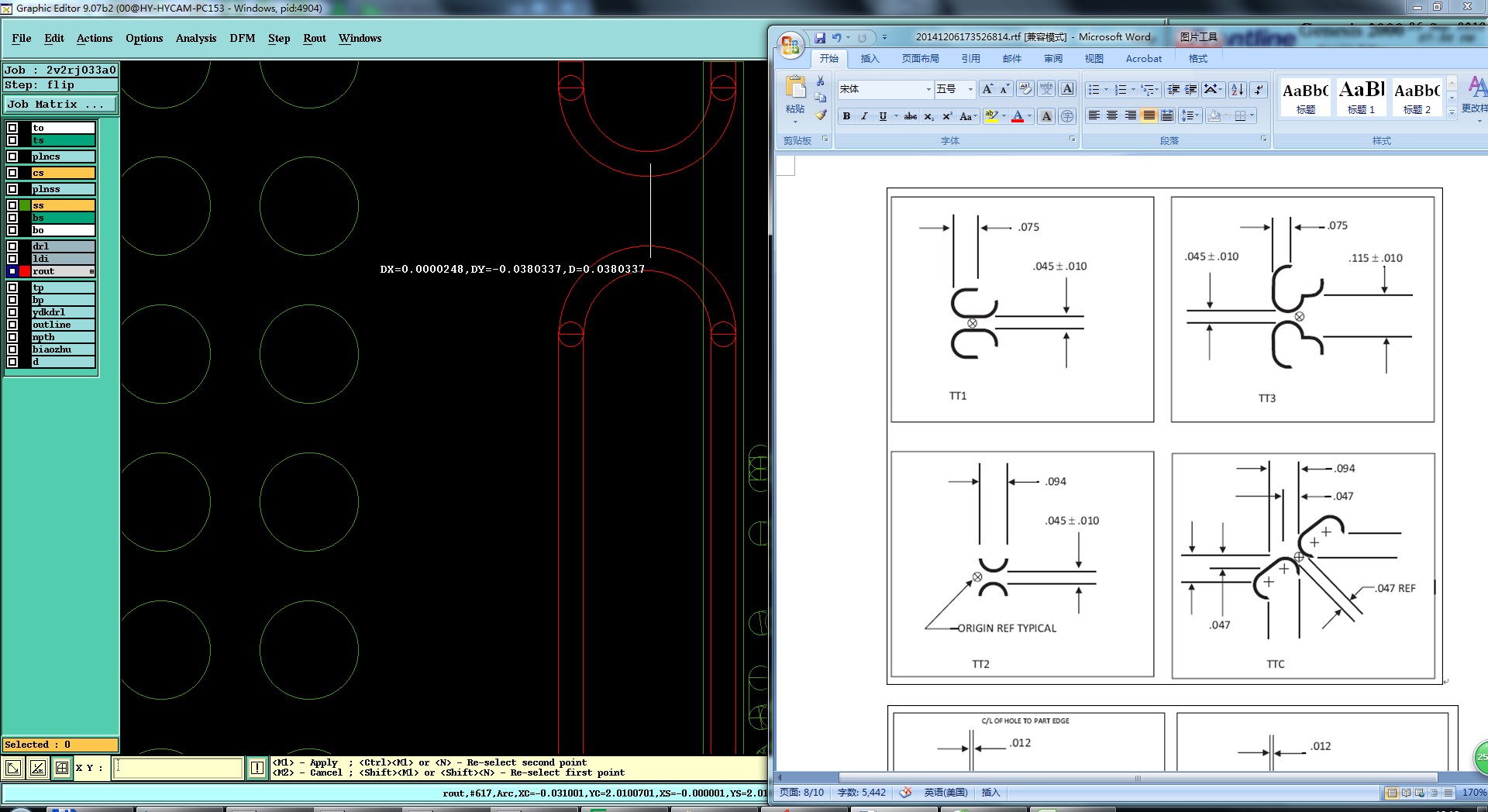Click the X Y coordinate input field

click(178, 768)
